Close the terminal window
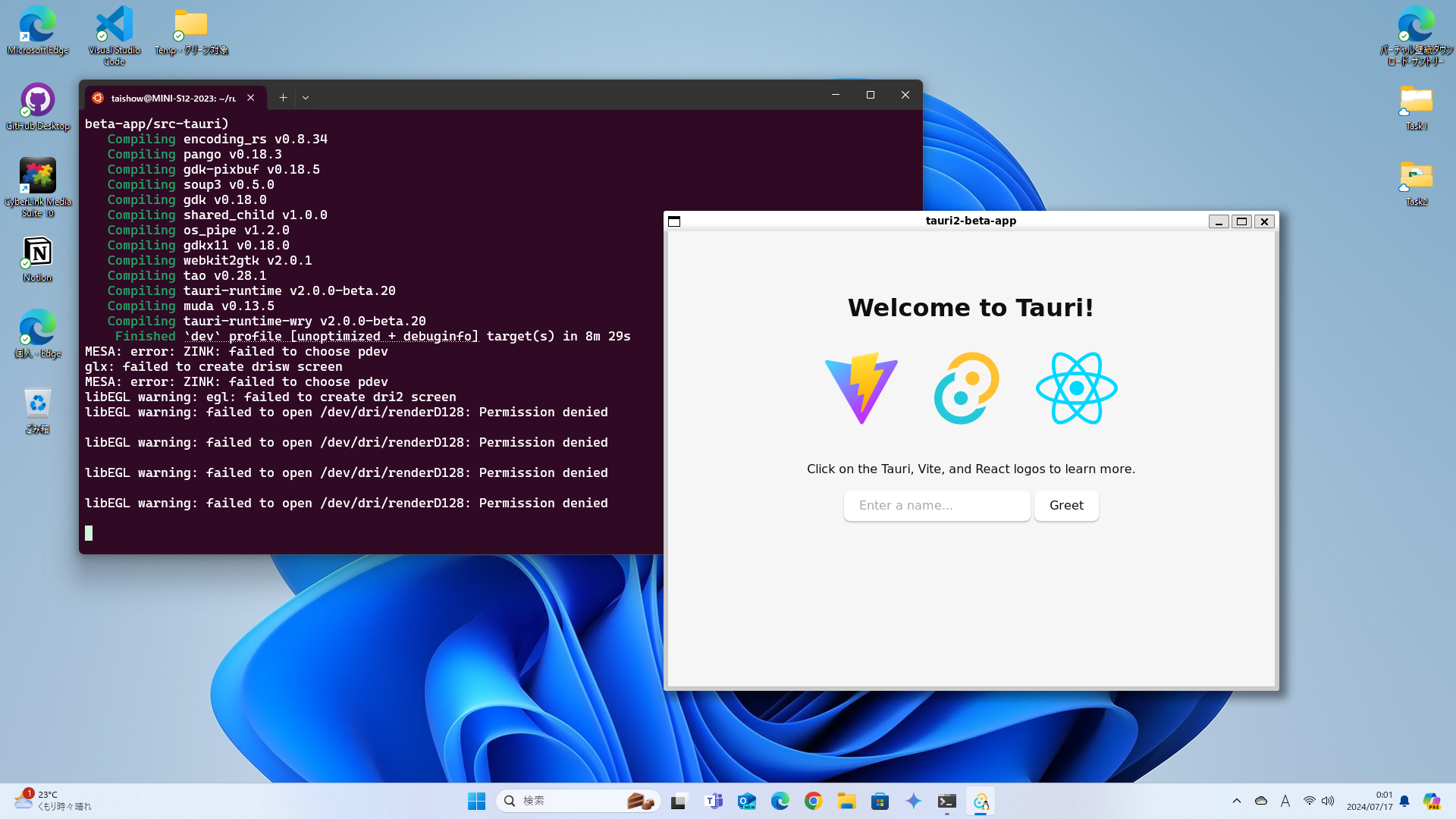 coord(905,95)
